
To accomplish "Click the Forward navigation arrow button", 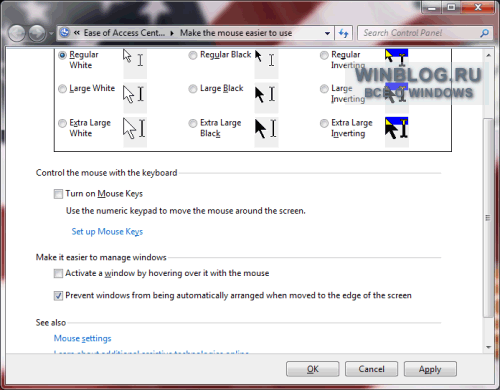I will coord(37,33).
